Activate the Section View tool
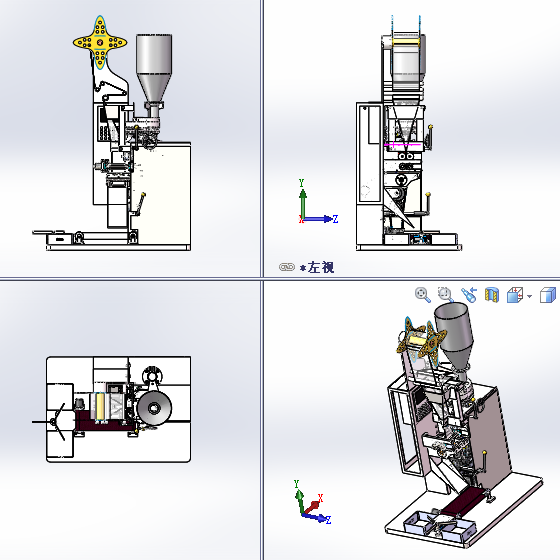 point(491,295)
